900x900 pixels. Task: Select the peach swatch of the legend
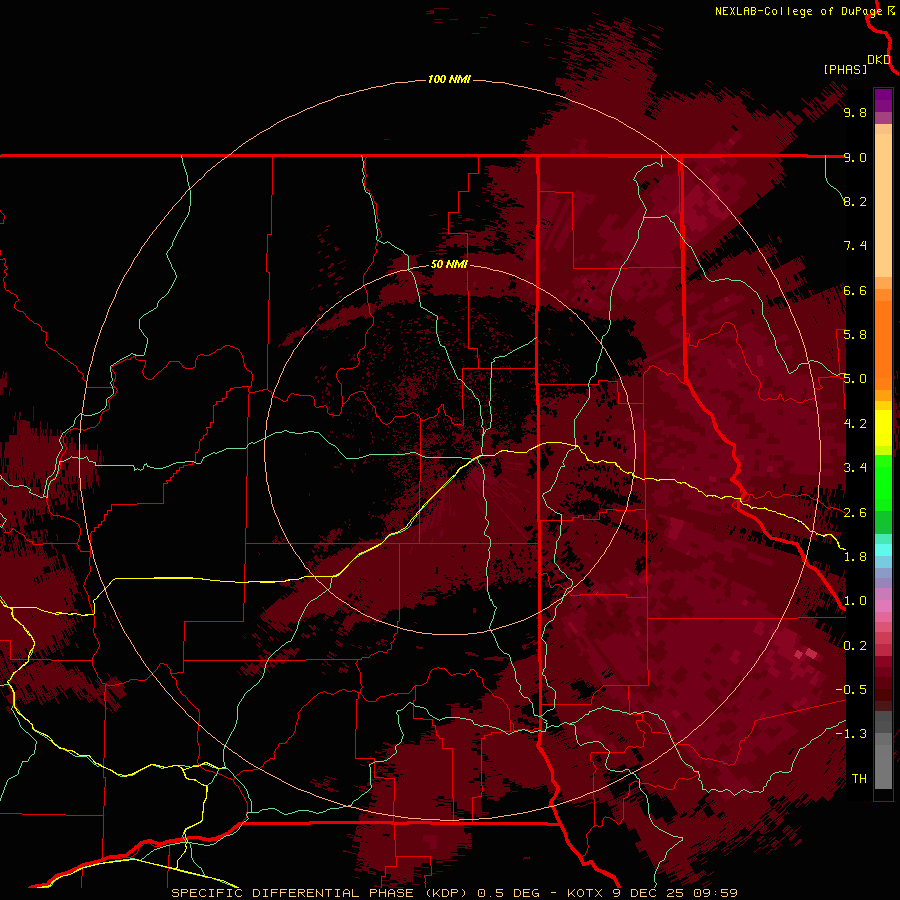[883, 205]
